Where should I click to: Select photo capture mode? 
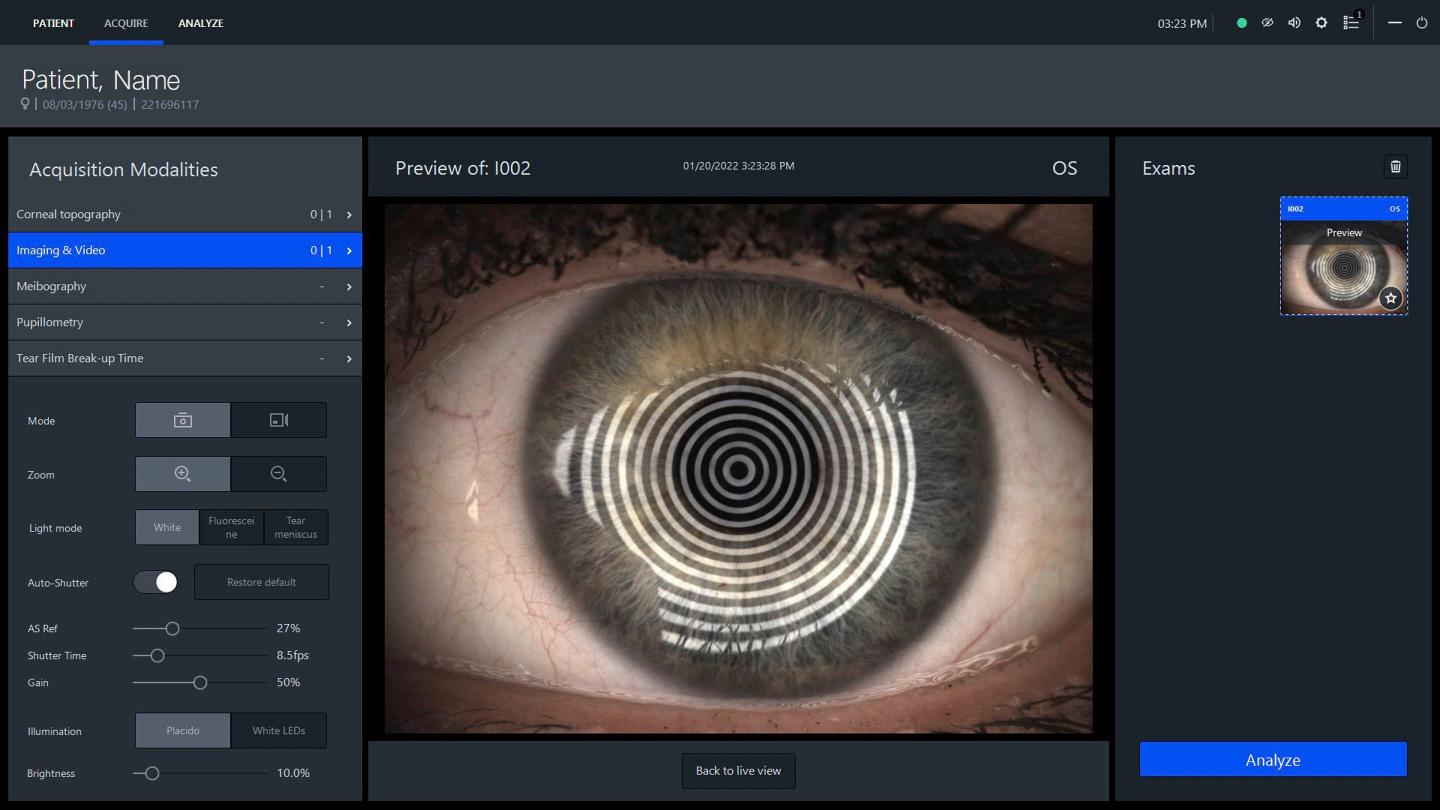pos(182,420)
